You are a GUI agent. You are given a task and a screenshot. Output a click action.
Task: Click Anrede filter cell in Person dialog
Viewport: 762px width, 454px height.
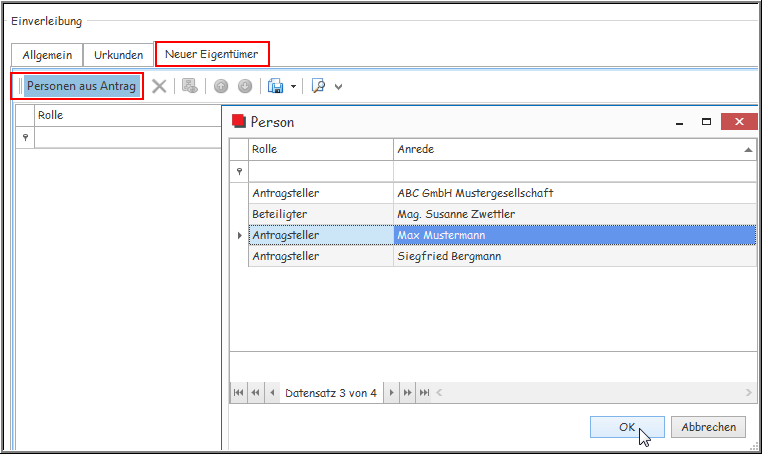tap(574, 171)
